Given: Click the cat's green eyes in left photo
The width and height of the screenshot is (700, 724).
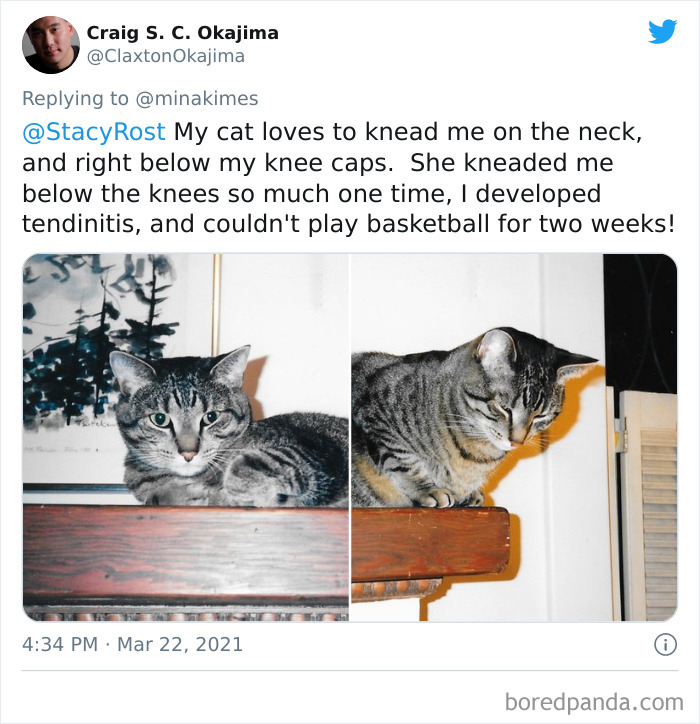Looking at the screenshot, I should click(x=185, y=419).
